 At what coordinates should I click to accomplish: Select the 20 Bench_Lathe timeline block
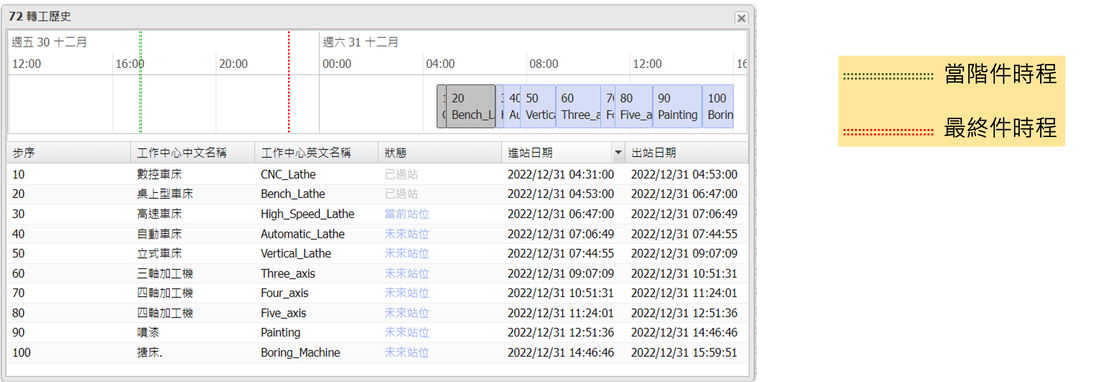pyautogui.click(x=471, y=107)
